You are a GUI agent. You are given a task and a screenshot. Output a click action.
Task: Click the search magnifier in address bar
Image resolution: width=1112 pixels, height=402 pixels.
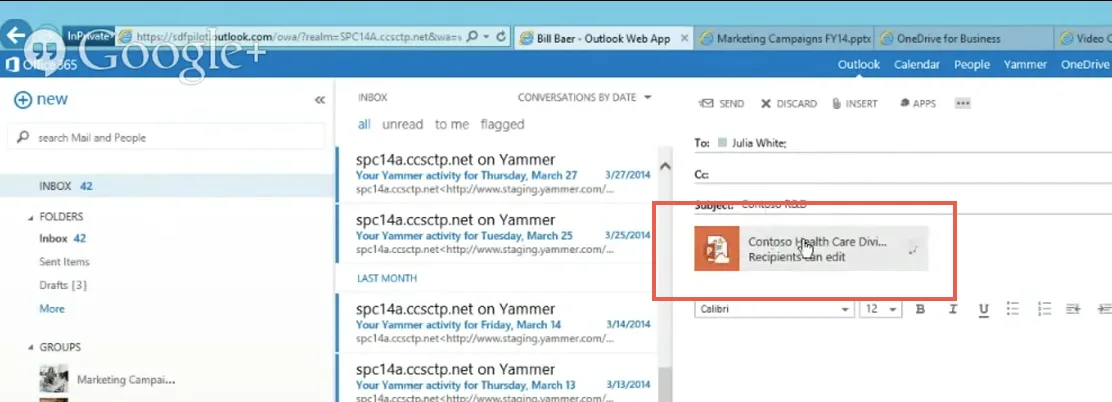(472, 37)
